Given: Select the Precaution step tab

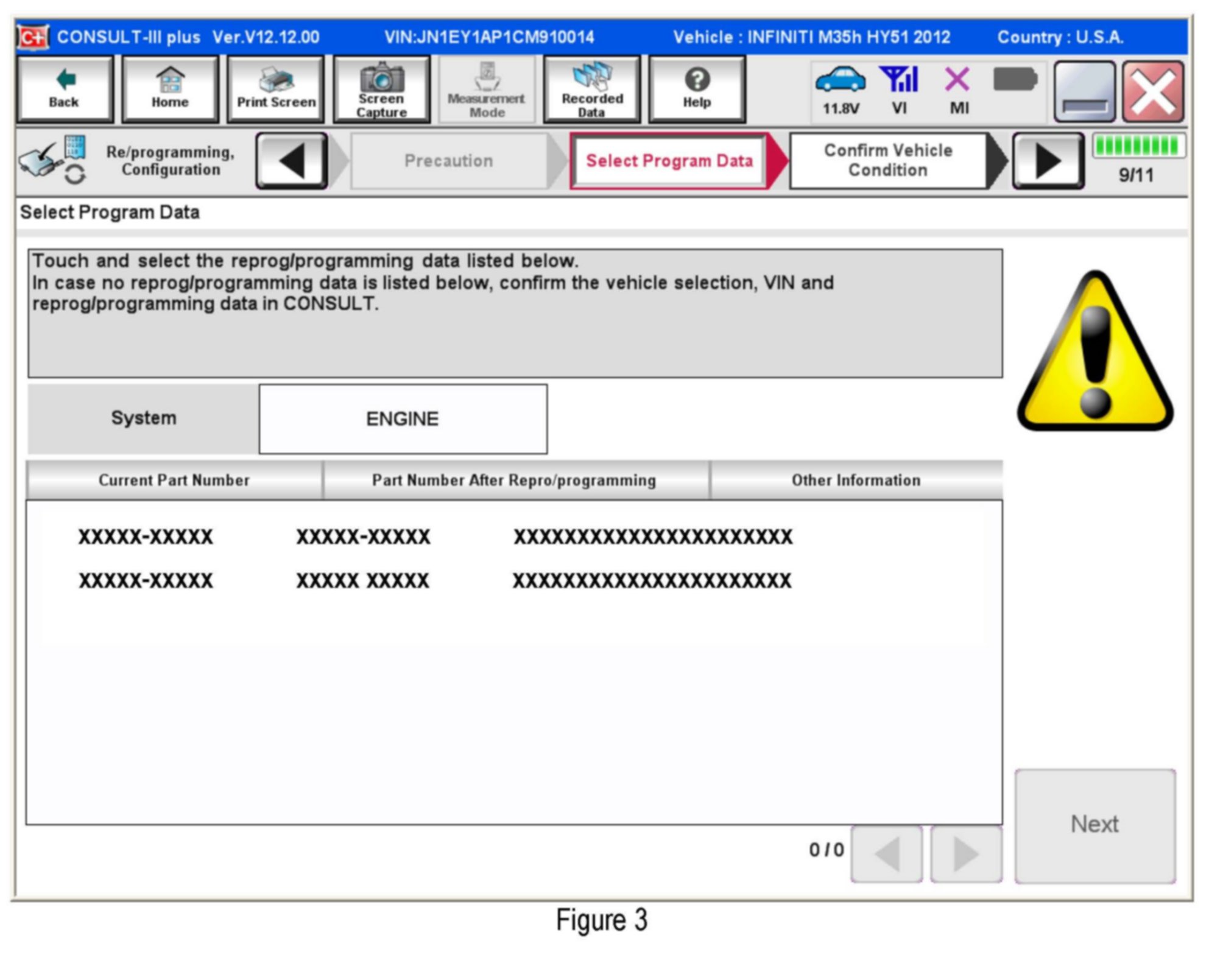Looking at the screenshot, I should pos(448,161).
